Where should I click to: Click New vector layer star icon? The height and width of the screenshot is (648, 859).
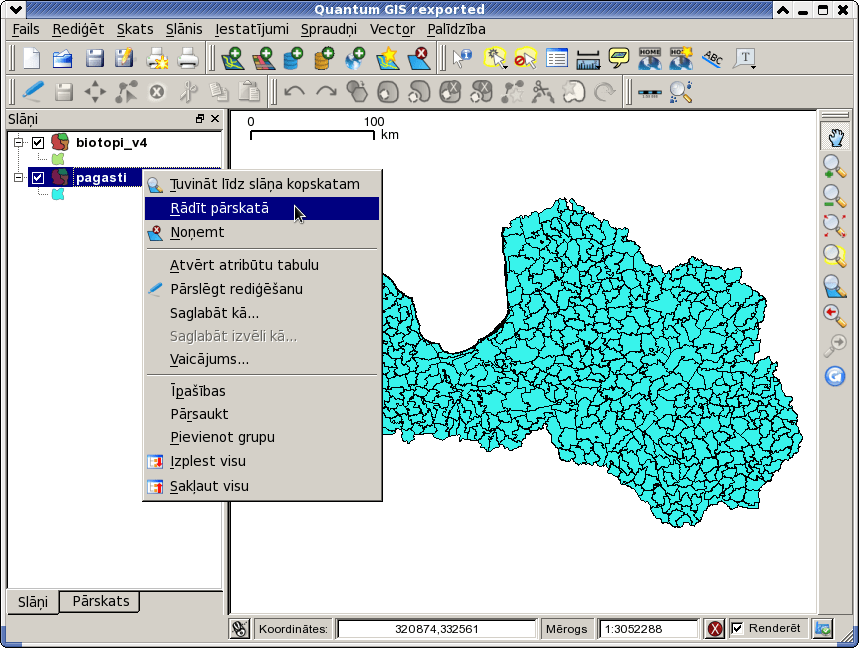pyautogui.click(x=387, y=58)
